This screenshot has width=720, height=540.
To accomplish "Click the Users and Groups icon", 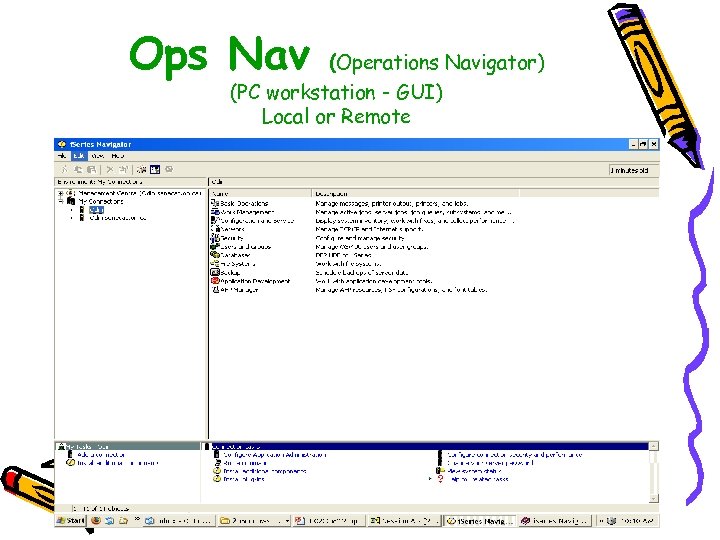I will (215, 247).
